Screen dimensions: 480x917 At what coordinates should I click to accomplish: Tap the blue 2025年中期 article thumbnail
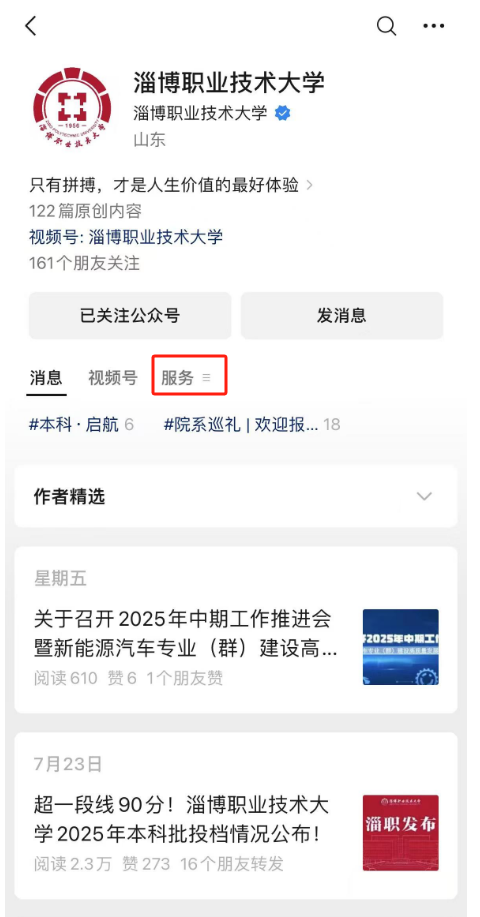(400, 647)
